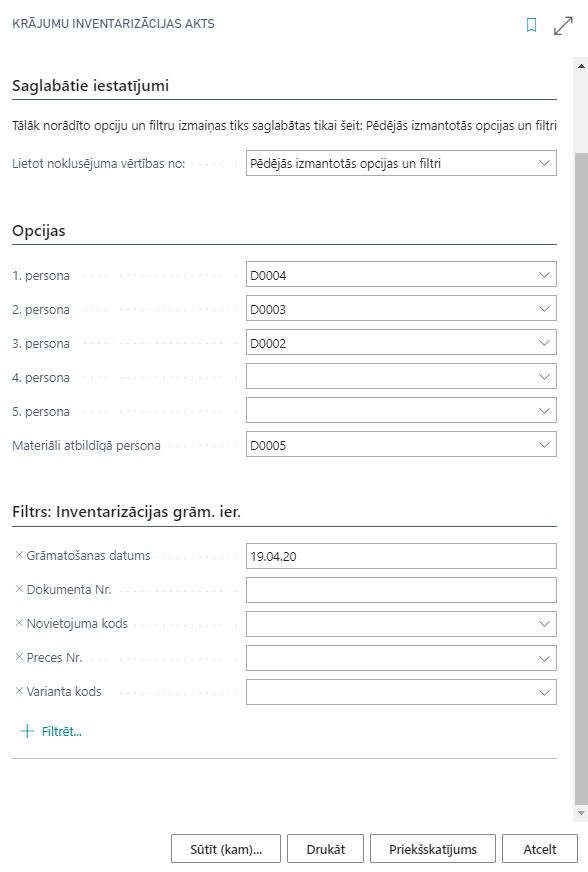This screenshot has width=588, height=872.
Task: Remove the Varianta kods filter
Action: coord(19,691)
